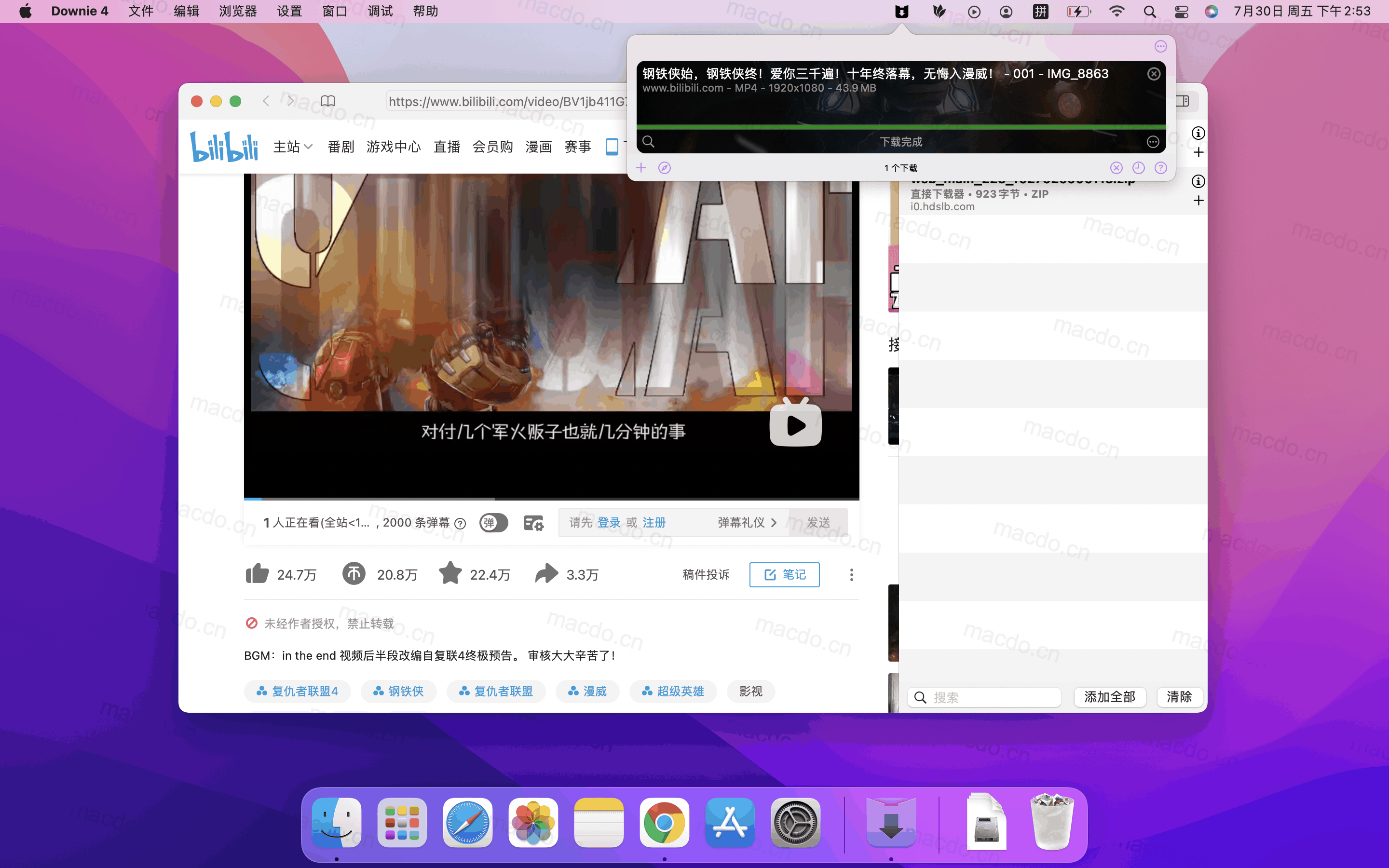Click the bilibili logo

coord(224,147)
